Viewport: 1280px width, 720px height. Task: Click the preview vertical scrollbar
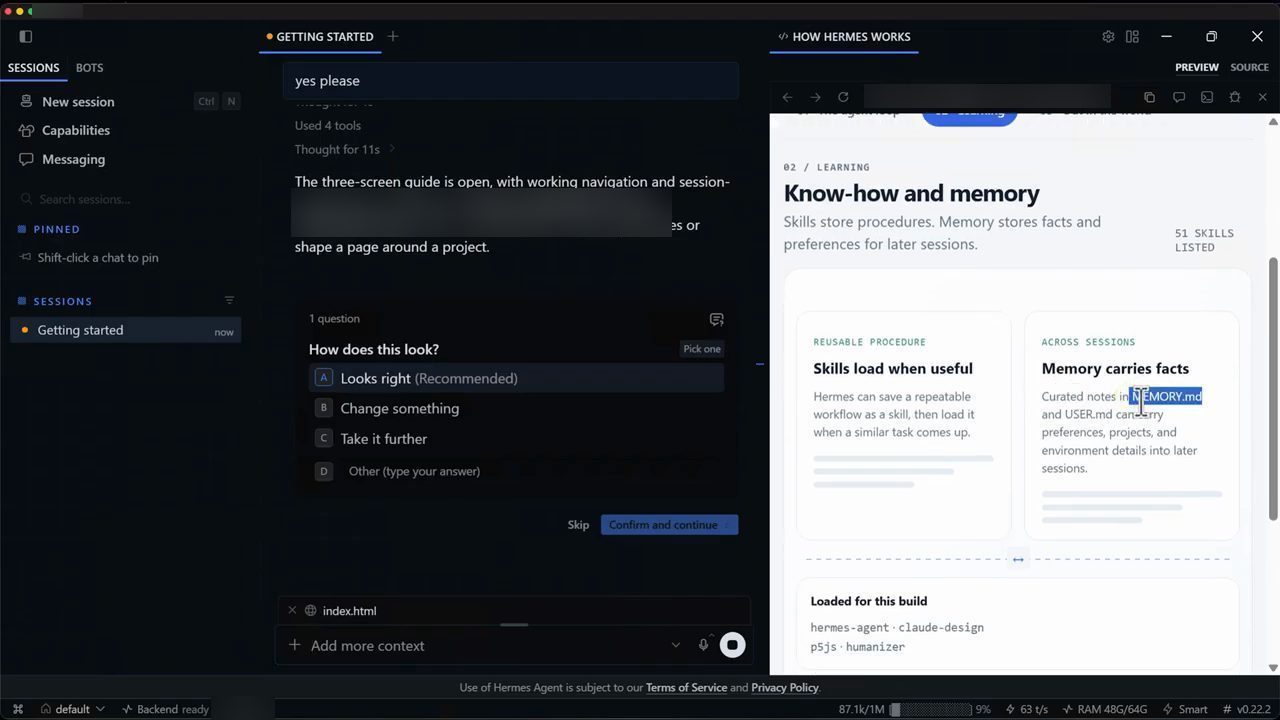pos(1273,388)
